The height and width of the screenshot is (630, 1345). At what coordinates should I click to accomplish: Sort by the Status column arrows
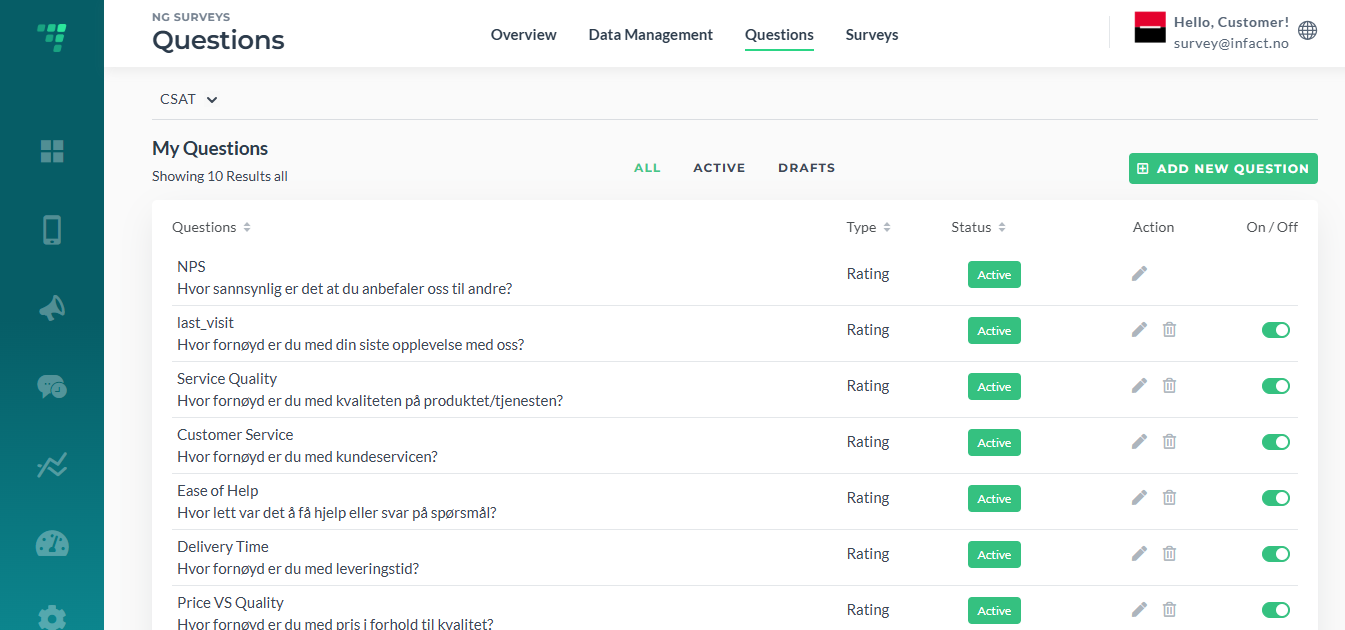tap(1001, 227)
